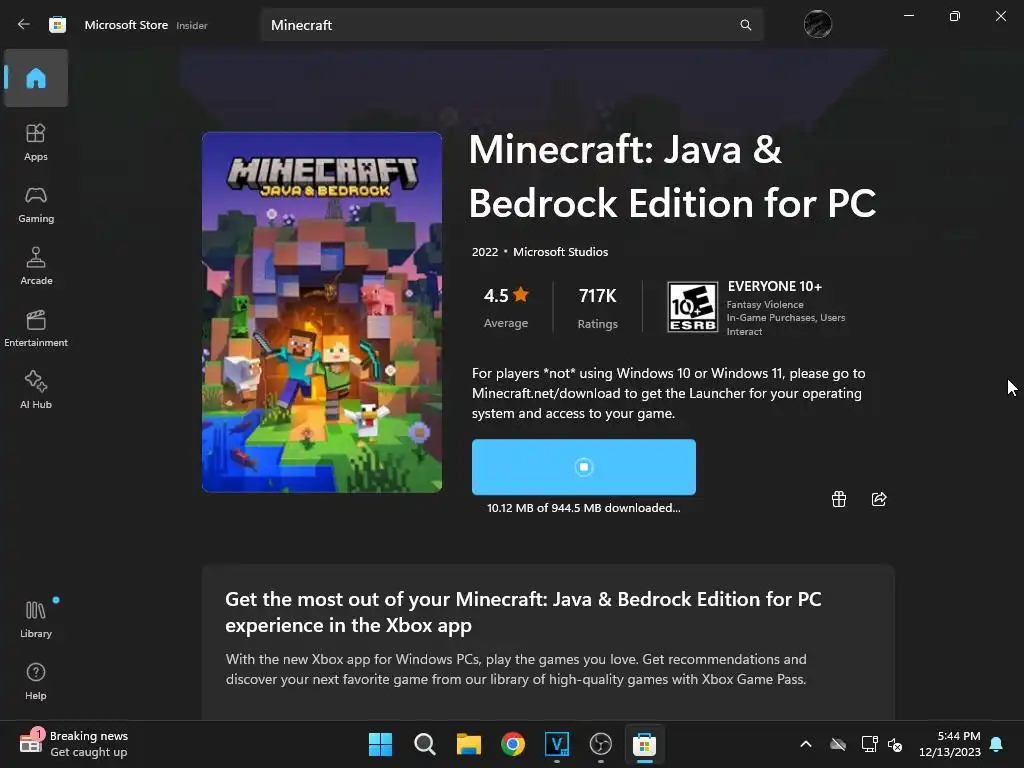Image resolution: width=1024 pixels, height=768 pixels.
Task: Open the AI Hub section
Action: point(36,391)
